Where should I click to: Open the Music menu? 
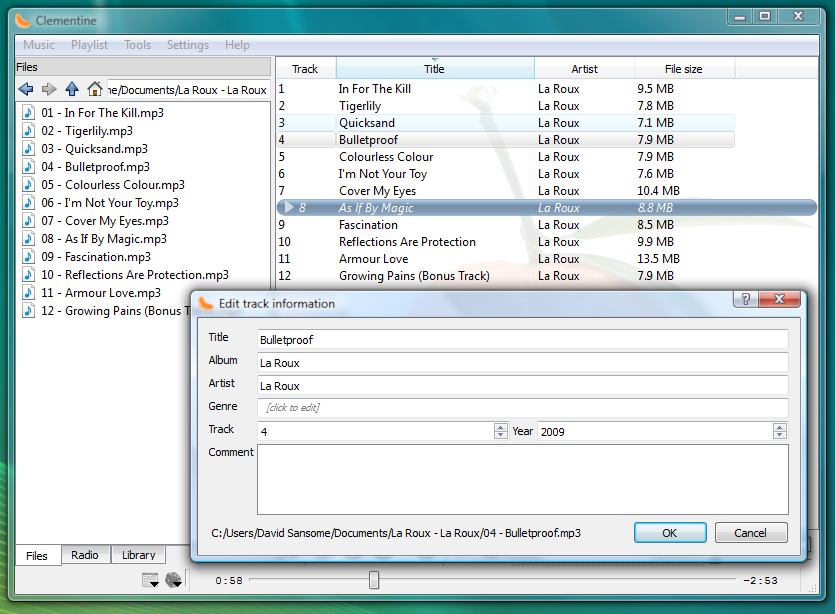[39, 45]
